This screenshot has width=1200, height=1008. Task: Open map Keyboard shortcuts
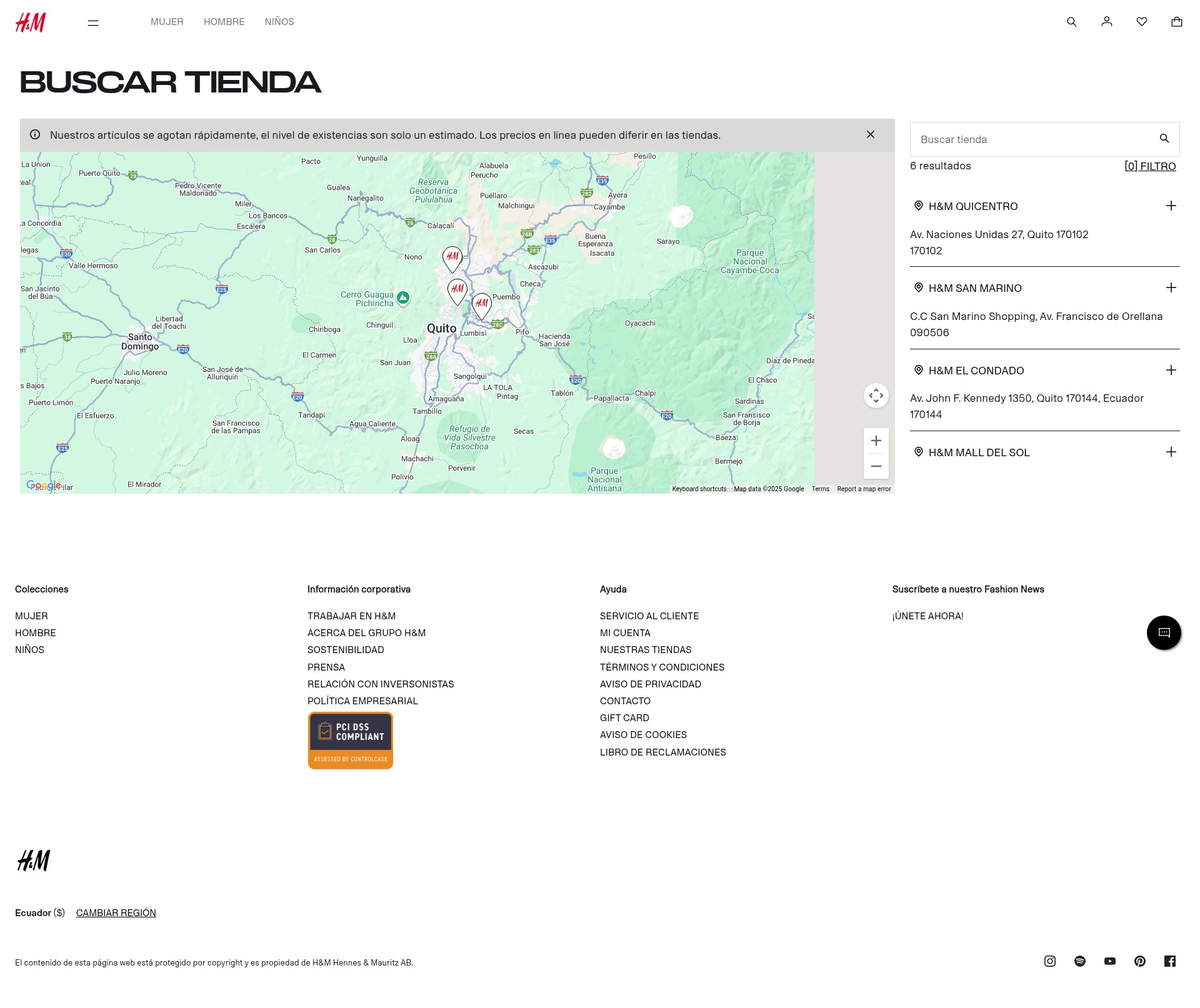pyautogui.click(x=699, y=489)
